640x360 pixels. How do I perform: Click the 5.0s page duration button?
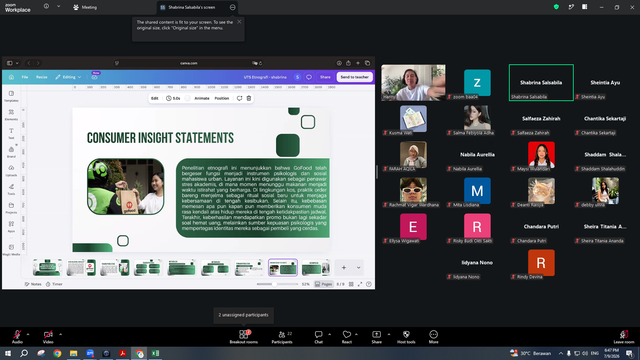tap(173, 98)
